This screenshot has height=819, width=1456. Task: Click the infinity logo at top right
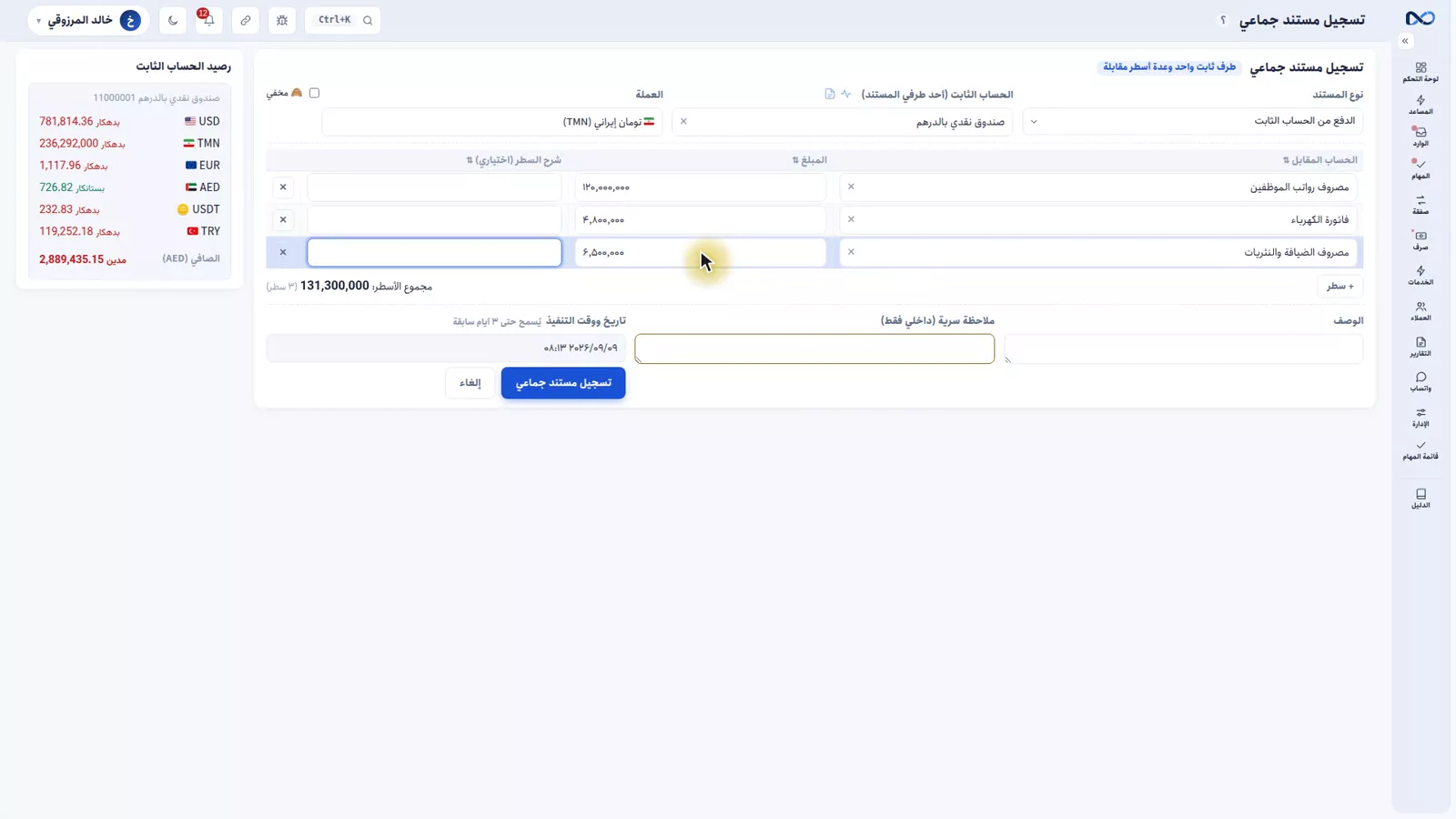1420,18
